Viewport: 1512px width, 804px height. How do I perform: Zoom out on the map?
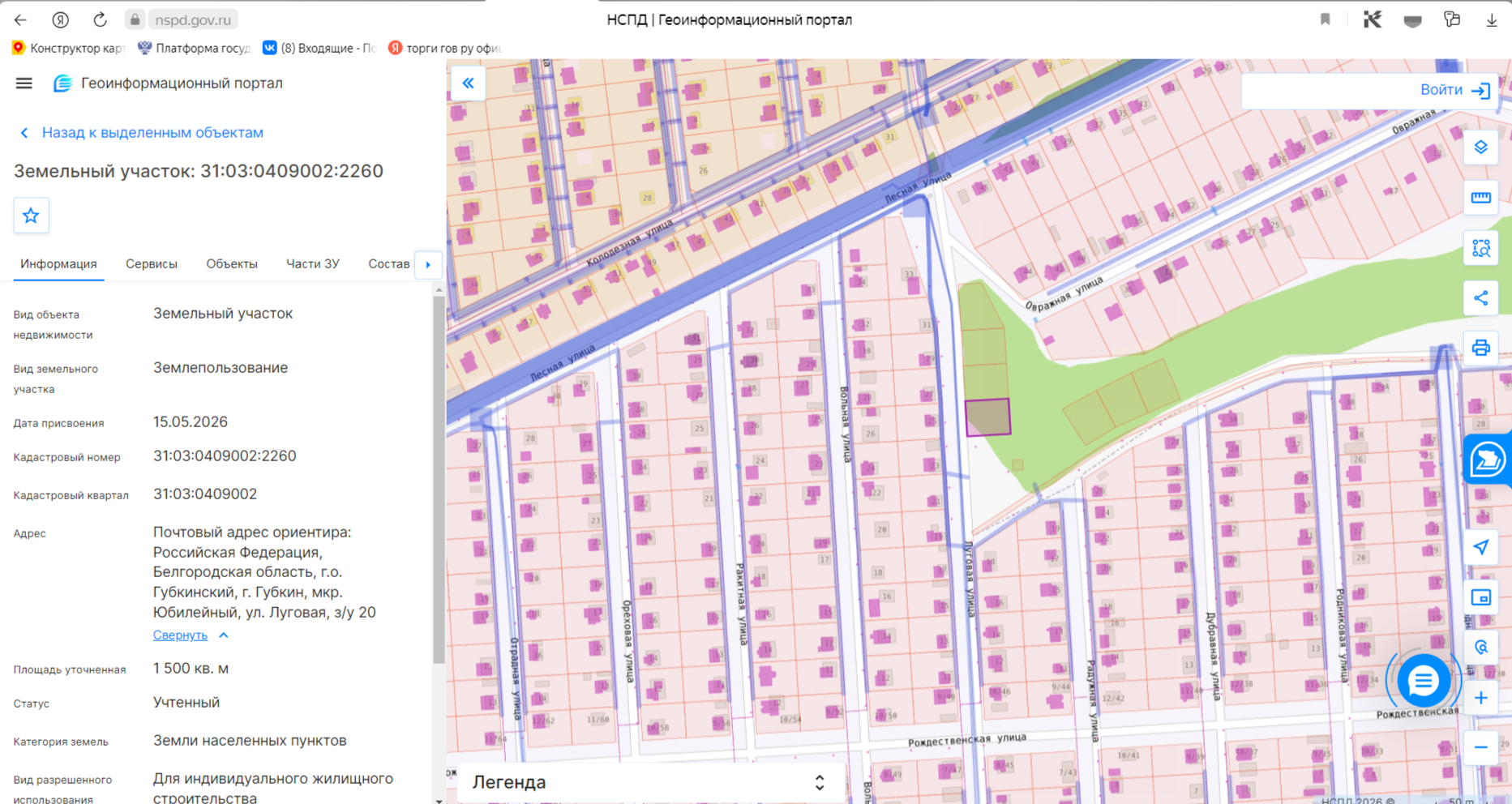click(x=1480, y=747)
